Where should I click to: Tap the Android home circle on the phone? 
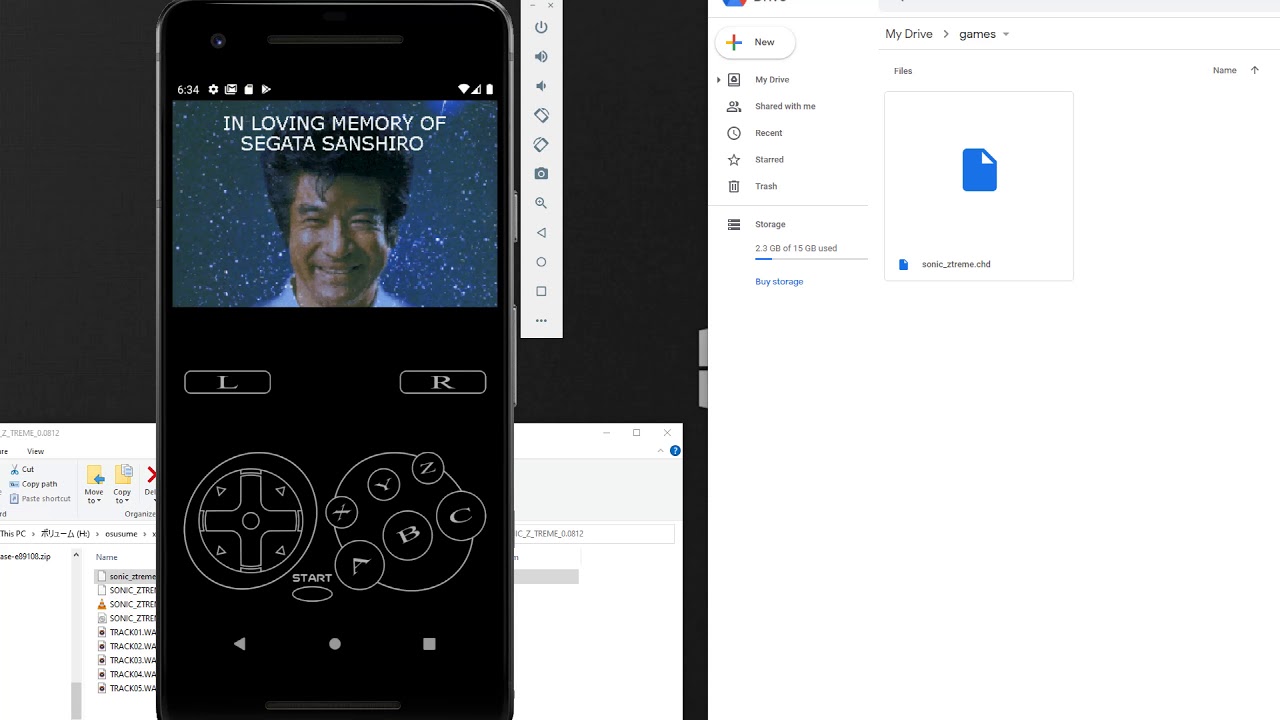pos(335,644)
